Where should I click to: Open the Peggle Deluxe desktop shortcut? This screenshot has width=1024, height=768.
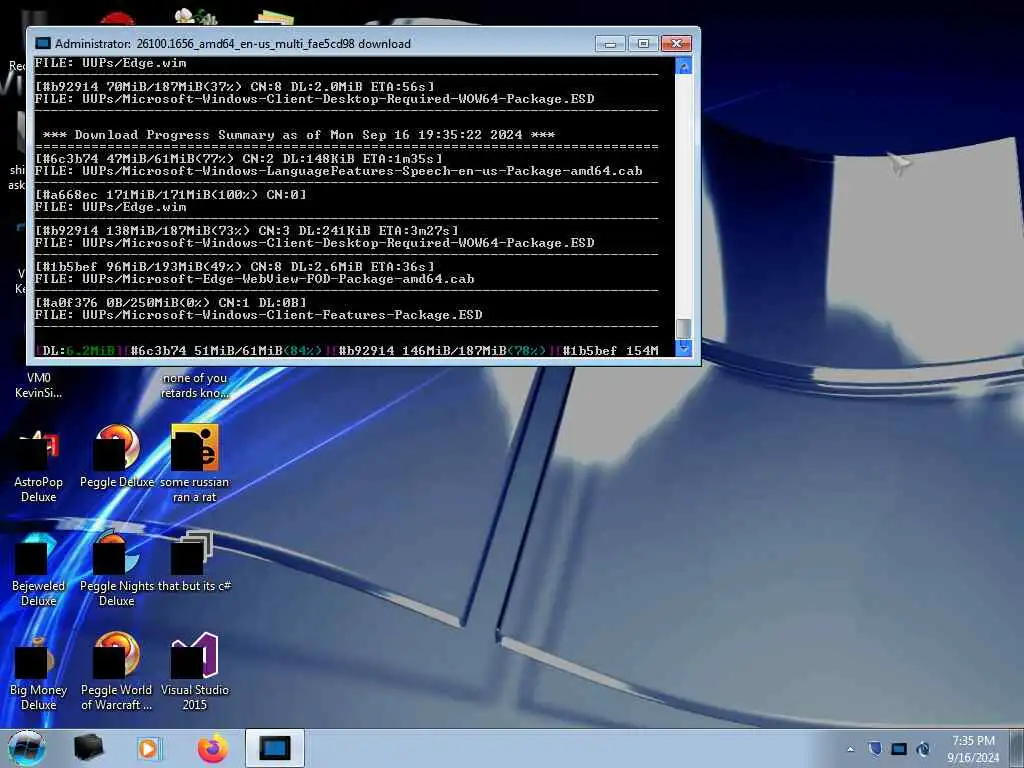pos(117,457)
